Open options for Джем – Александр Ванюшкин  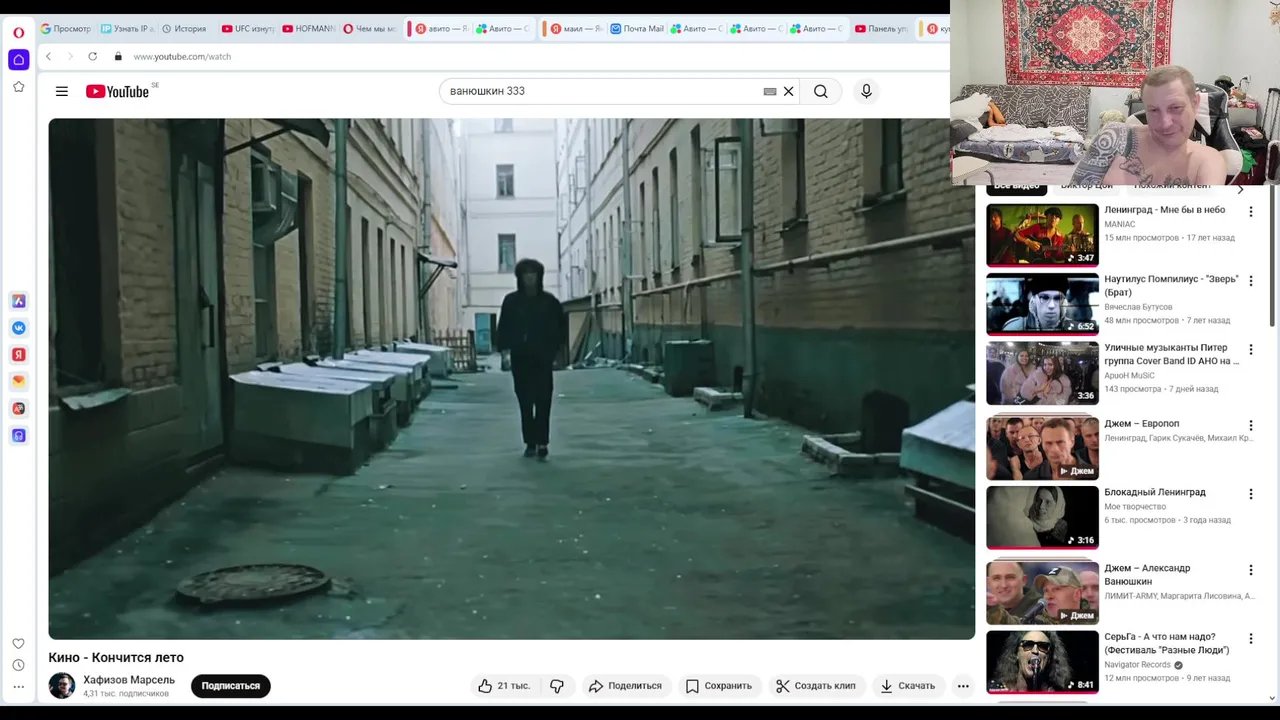(1250, 570)
